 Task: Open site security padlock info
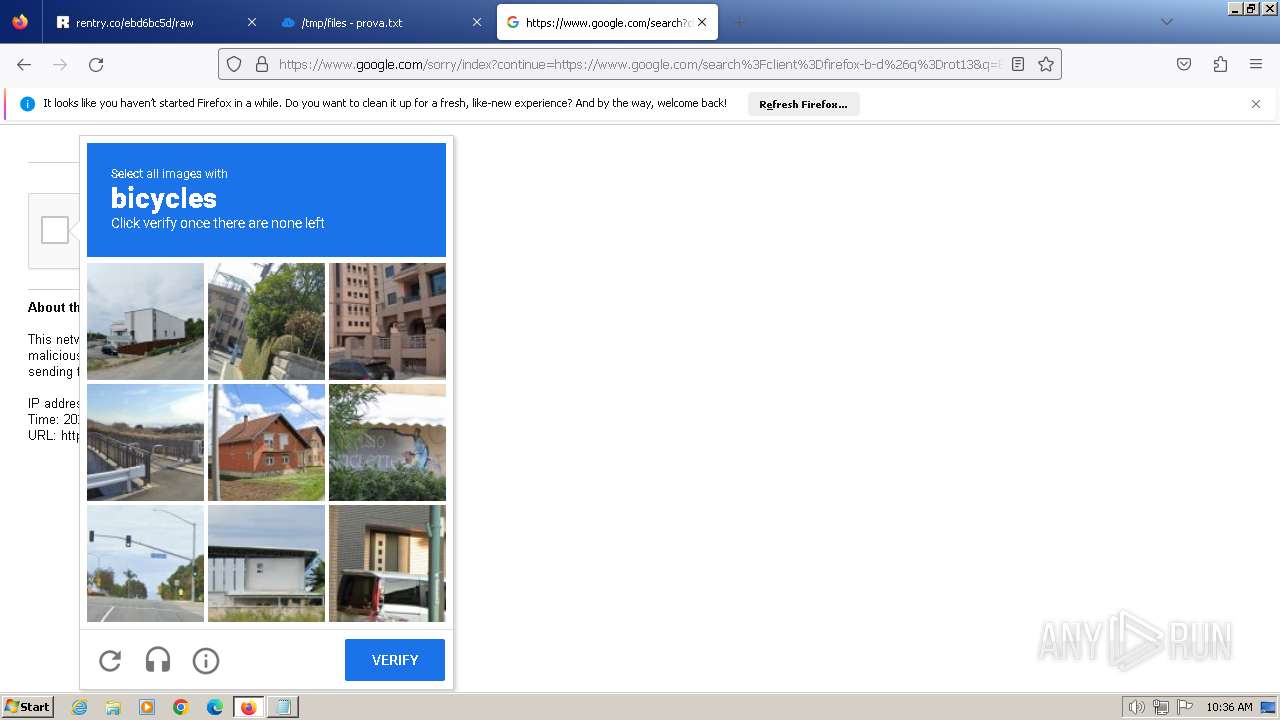[x=262, y=64]
